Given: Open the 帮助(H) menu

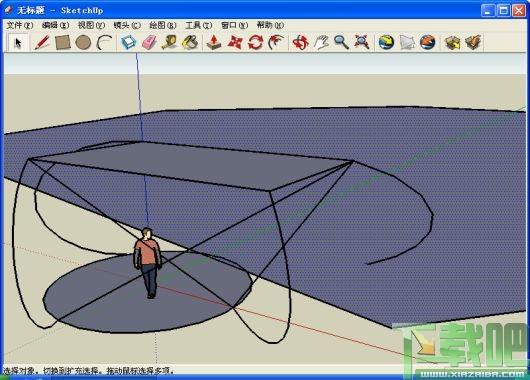Looking at the screenshot, I should tap(270, 25).
